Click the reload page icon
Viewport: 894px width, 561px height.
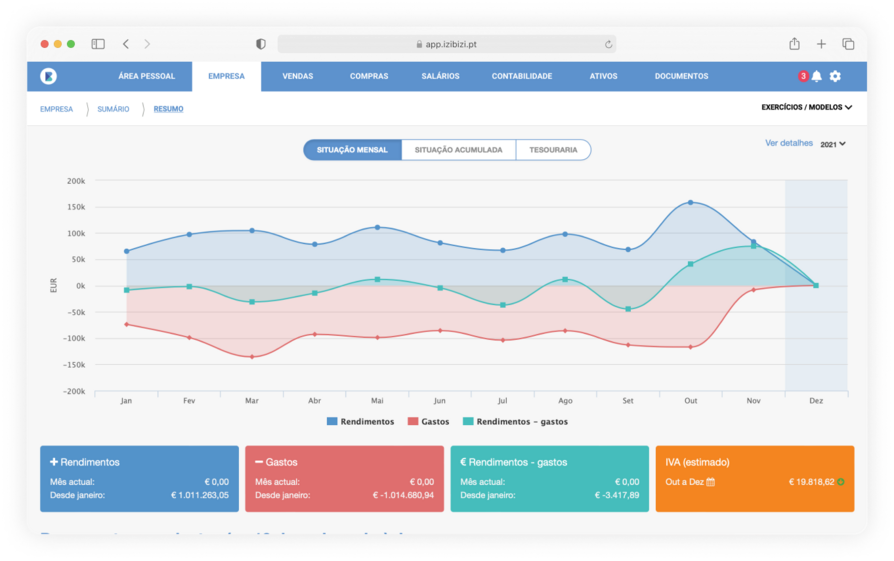pos(608,44)
